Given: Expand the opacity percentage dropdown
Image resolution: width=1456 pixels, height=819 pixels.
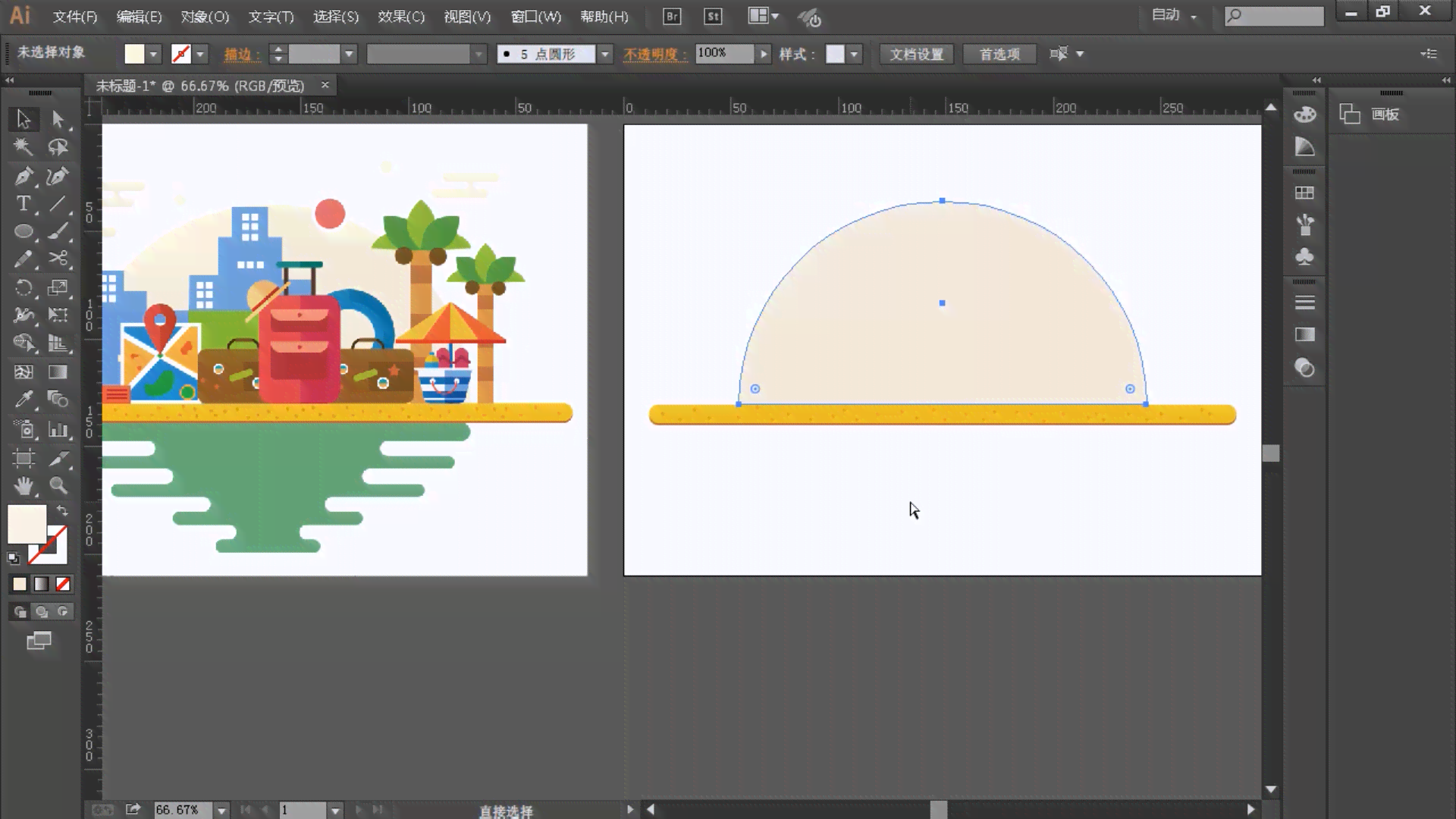Looking at the screenshot, I should pos(762,54).
